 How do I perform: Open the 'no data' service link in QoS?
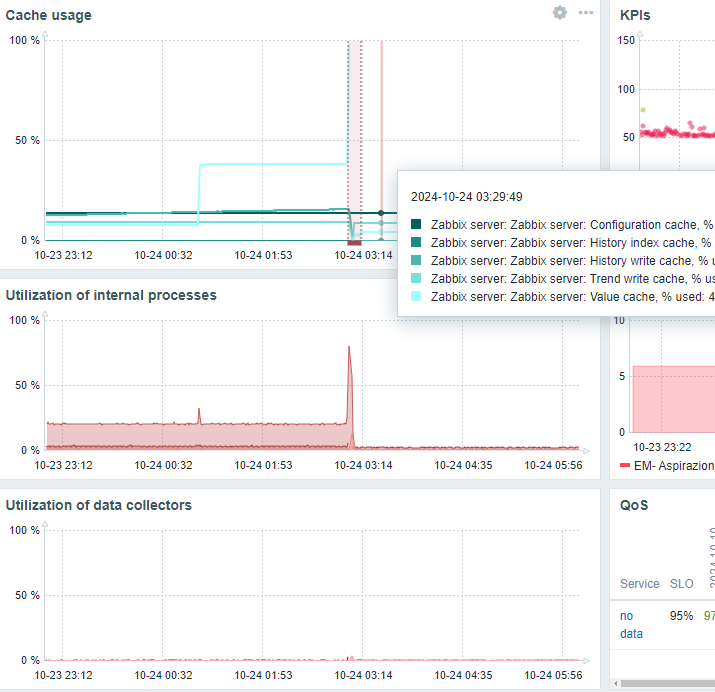[631, 625]
